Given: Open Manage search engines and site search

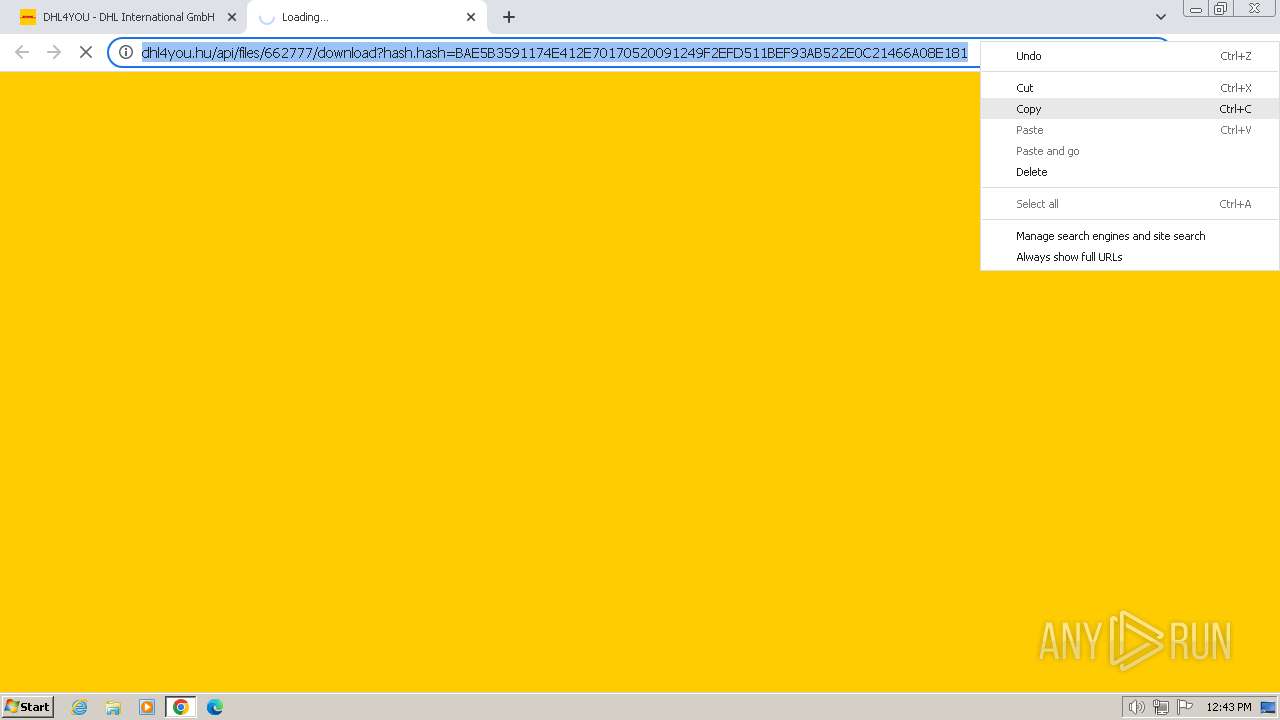Looking at the screenshot, I should point(1130,236).
